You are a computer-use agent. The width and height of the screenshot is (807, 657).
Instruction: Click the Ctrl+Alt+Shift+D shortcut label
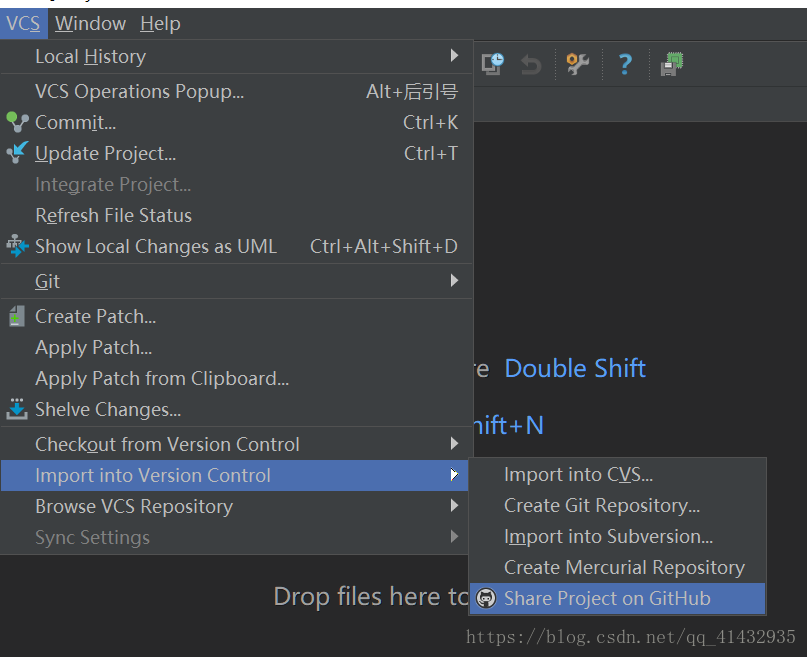(x=384, y=246)
